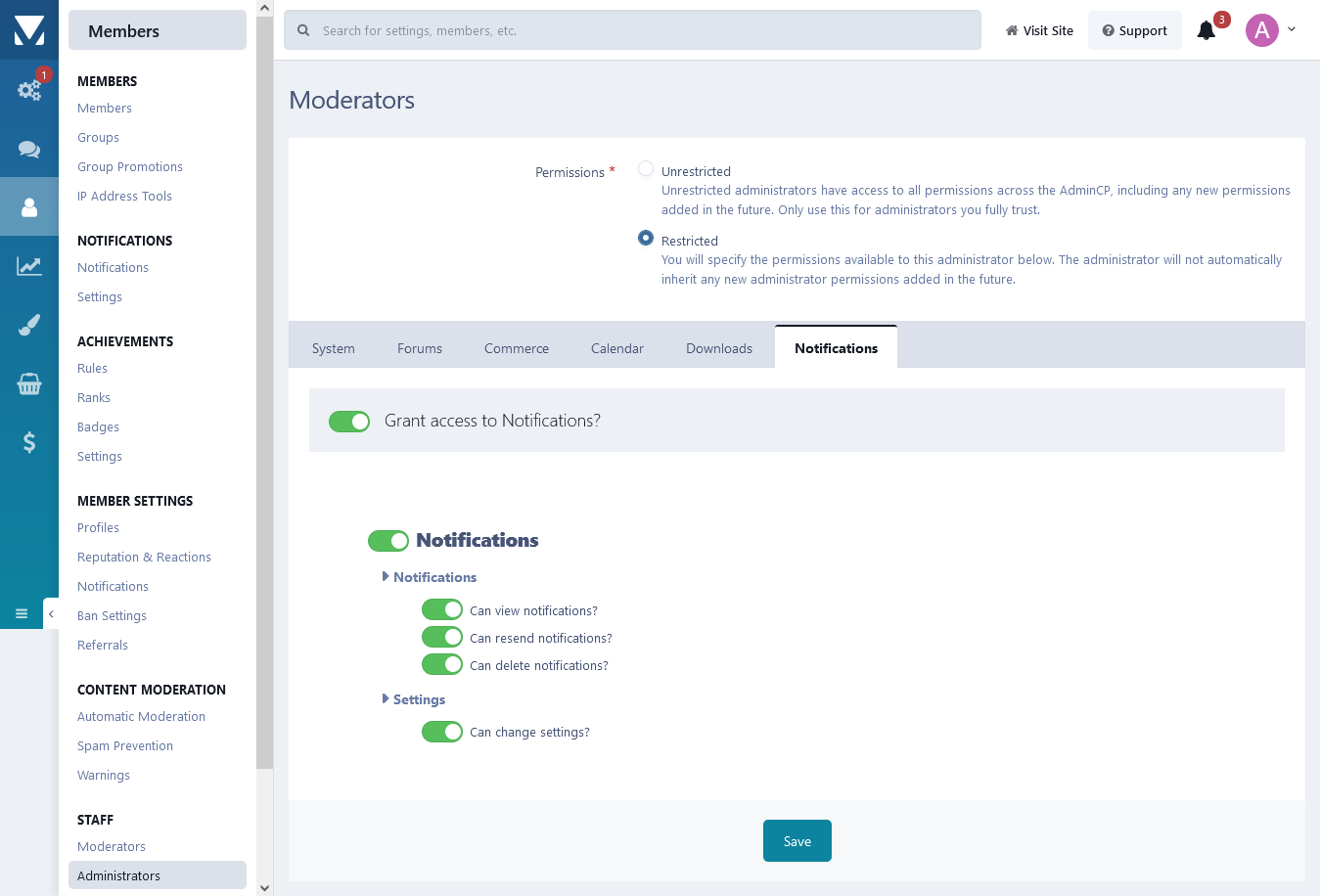Open Groups link in sidebar
Image resolution: width=1320 pixels, height=896 pixels.
click(x=99, y=137)
